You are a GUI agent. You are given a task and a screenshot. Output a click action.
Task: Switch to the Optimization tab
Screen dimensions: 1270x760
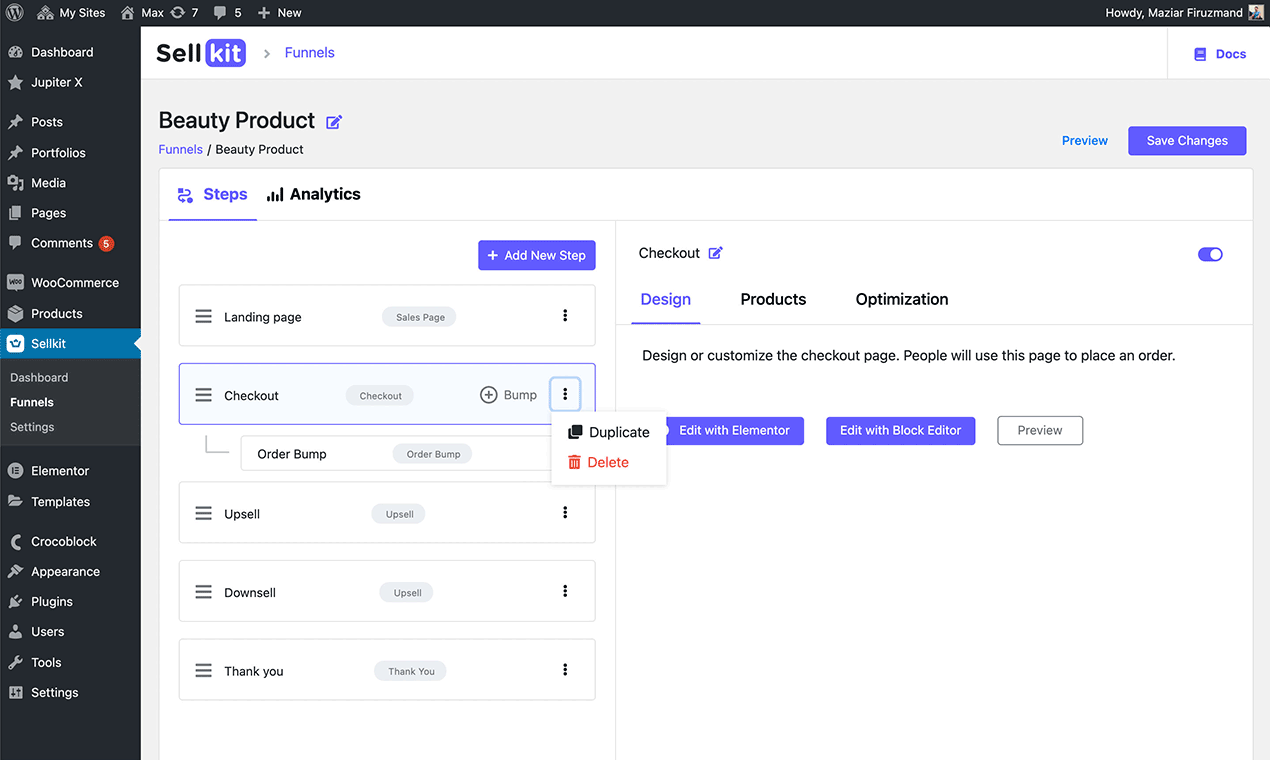click(x=902, y=300)
